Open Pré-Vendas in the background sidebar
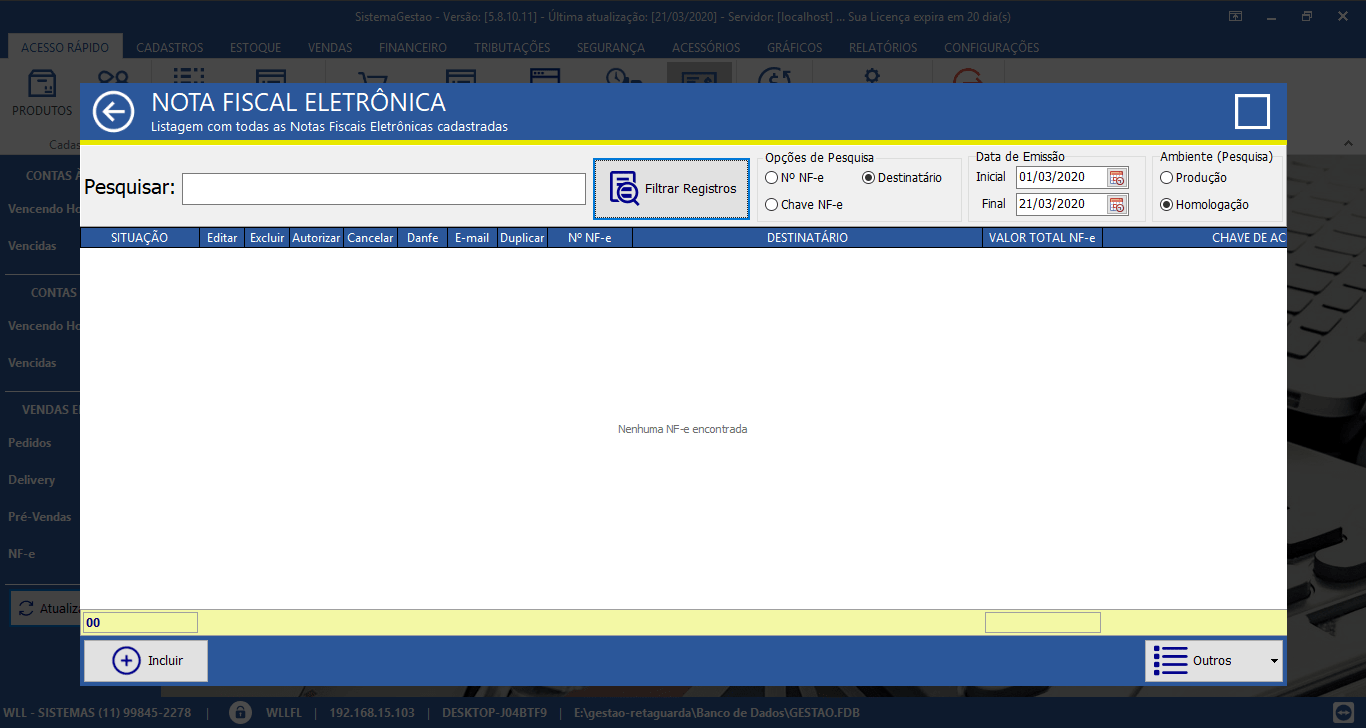 coord(39,517)
